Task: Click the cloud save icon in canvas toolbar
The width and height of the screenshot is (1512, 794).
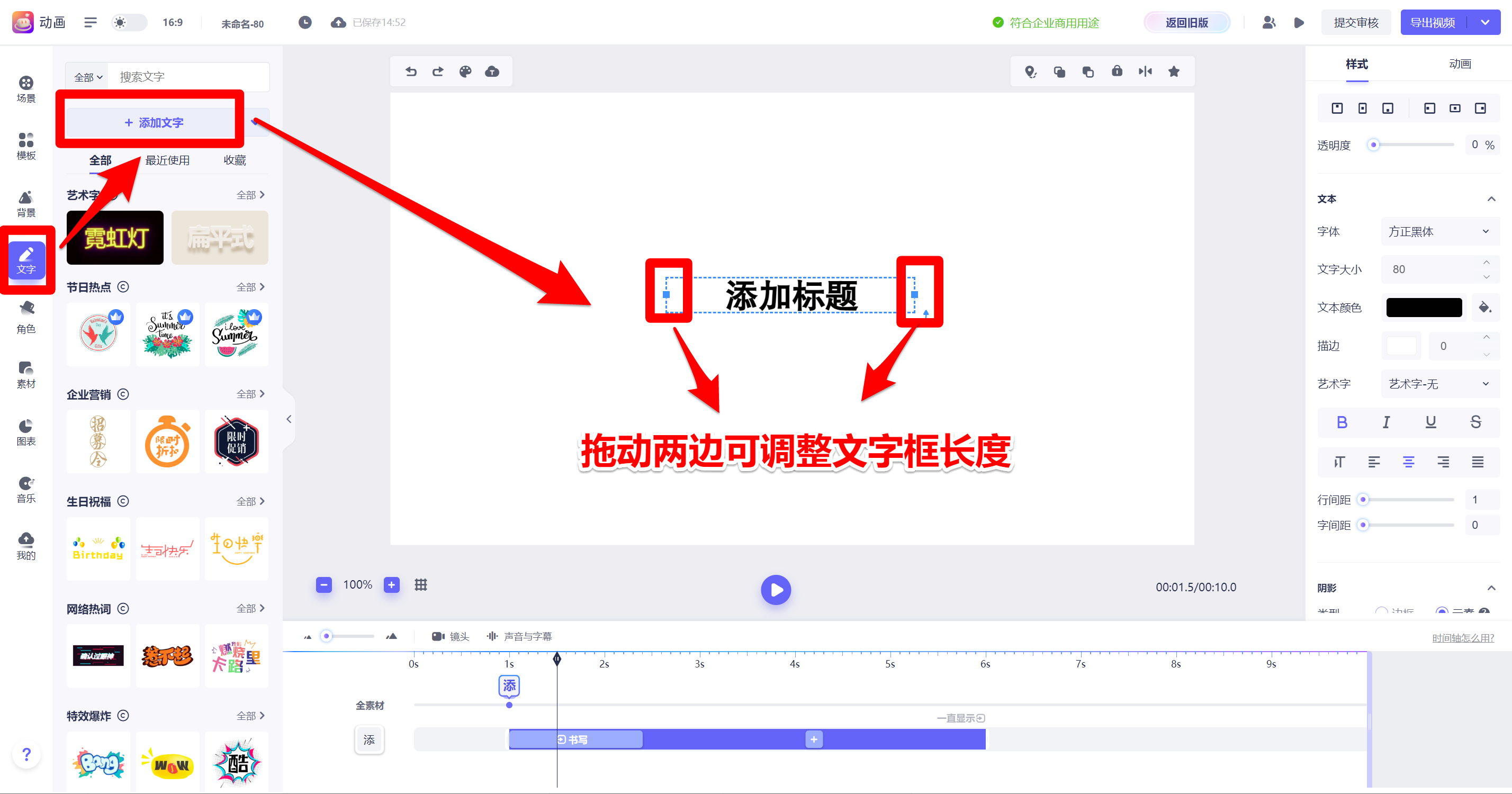Action: [492, 71]
